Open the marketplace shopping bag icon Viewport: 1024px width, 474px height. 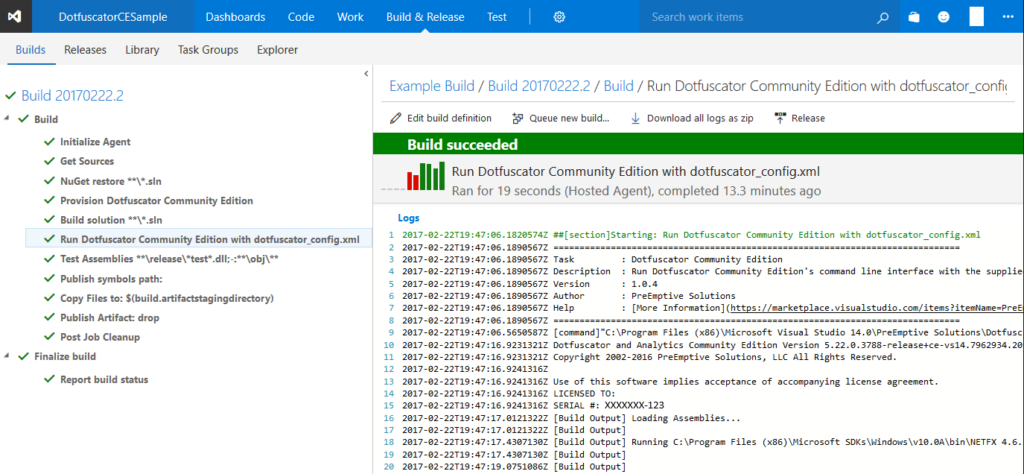tap(914, 17)
